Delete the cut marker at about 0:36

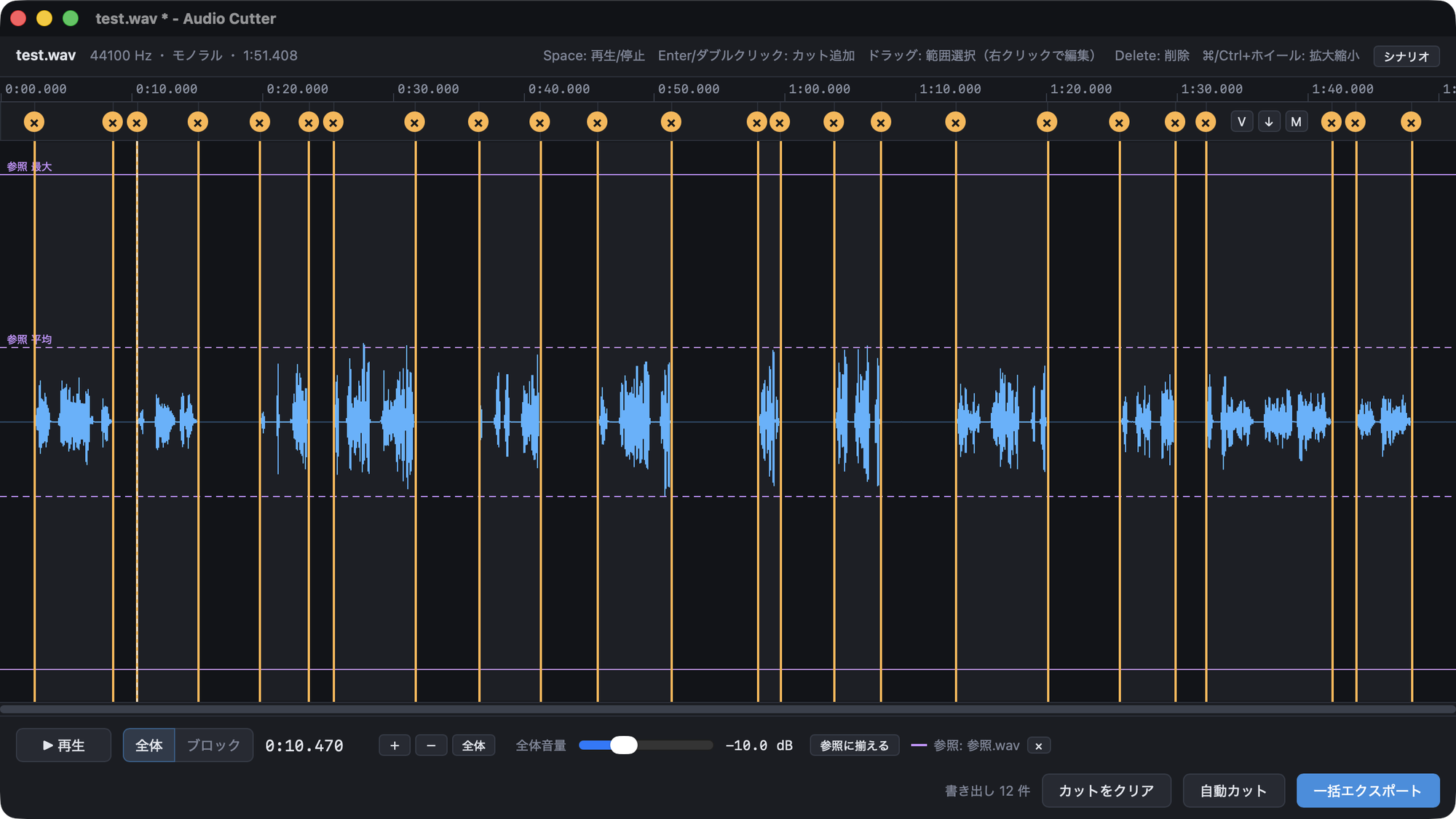478,122
